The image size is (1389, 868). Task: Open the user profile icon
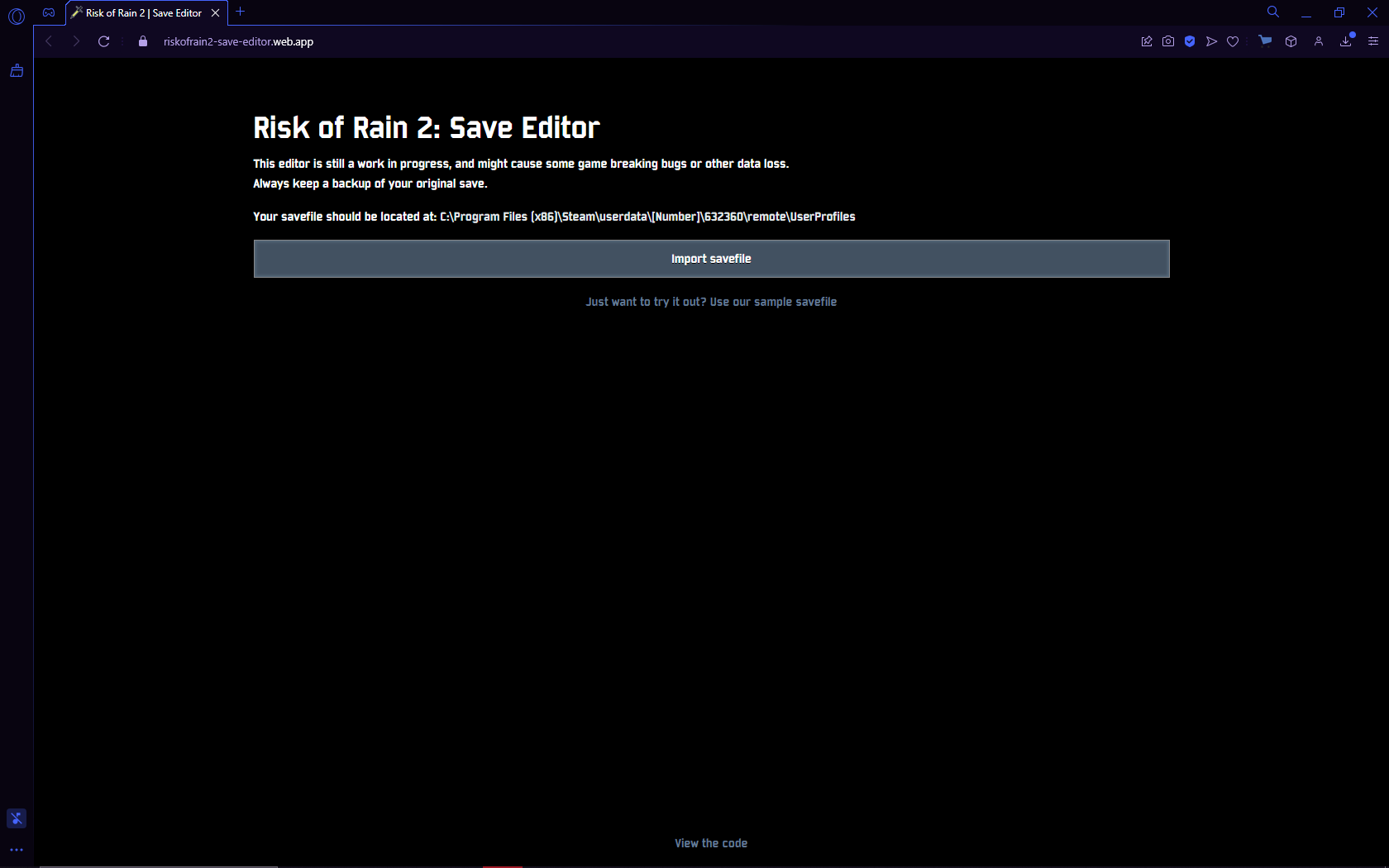pos(1319,41)
